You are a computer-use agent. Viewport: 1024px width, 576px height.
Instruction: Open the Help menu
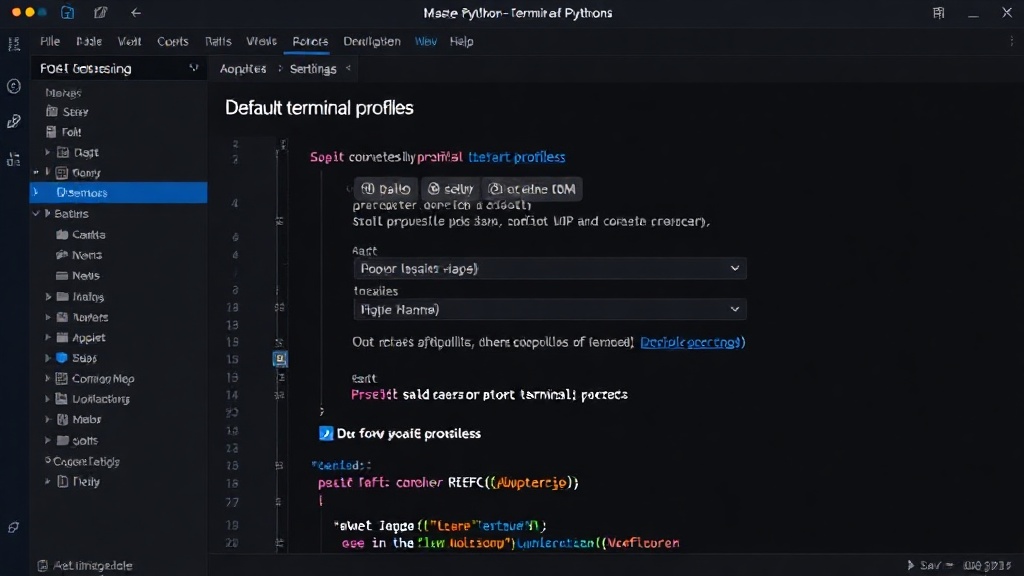(x=461, y=41)
